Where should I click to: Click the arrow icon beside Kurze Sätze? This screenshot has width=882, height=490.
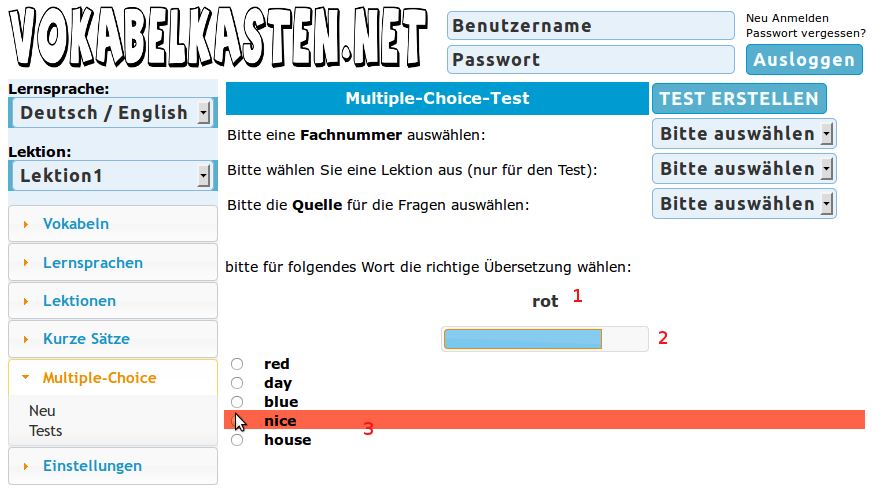click(x=25, y=339)
